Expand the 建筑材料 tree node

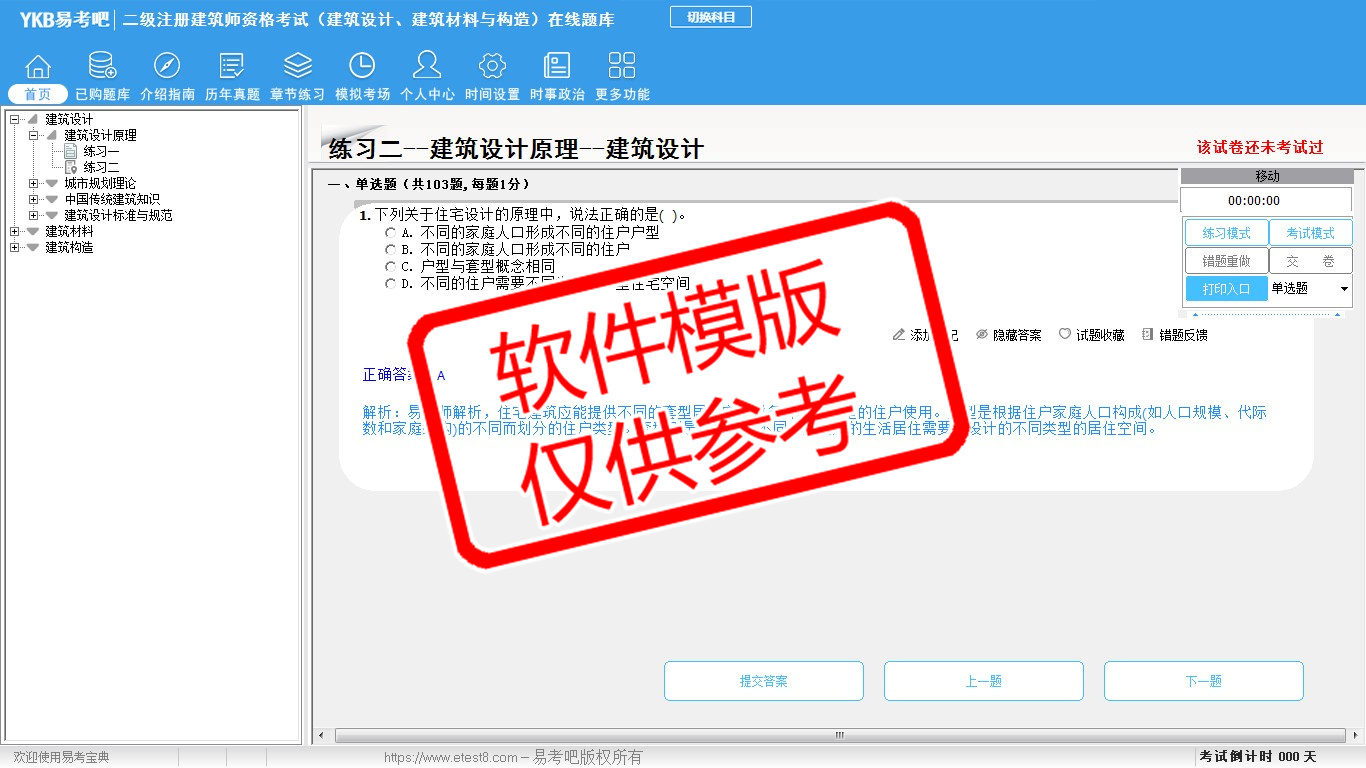[x=14, y=231]
